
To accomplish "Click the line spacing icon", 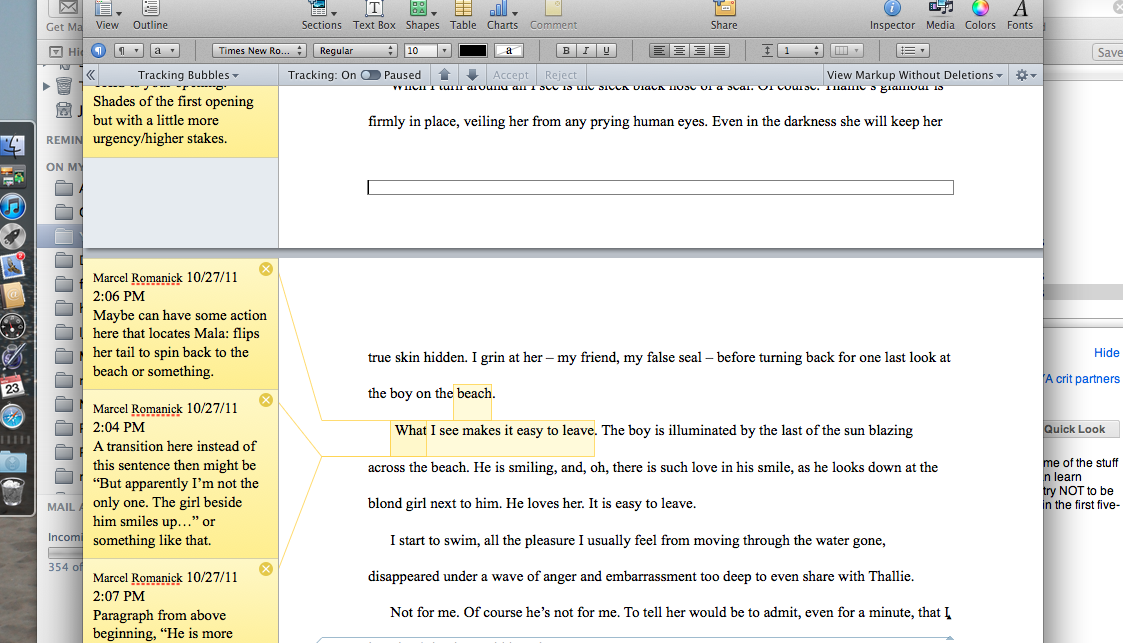I will 766,51.
